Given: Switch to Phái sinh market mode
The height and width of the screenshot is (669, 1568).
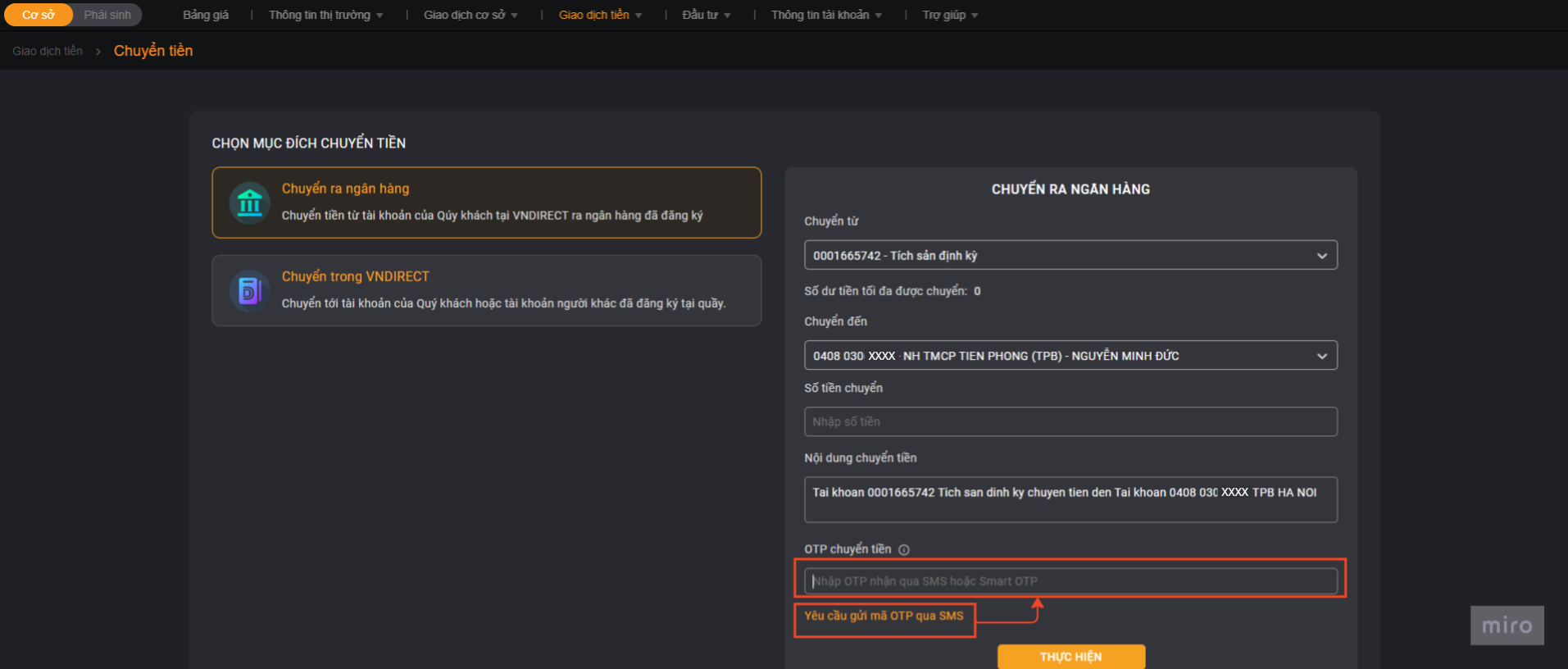Looking at the screenshot, I should [107, 15].
